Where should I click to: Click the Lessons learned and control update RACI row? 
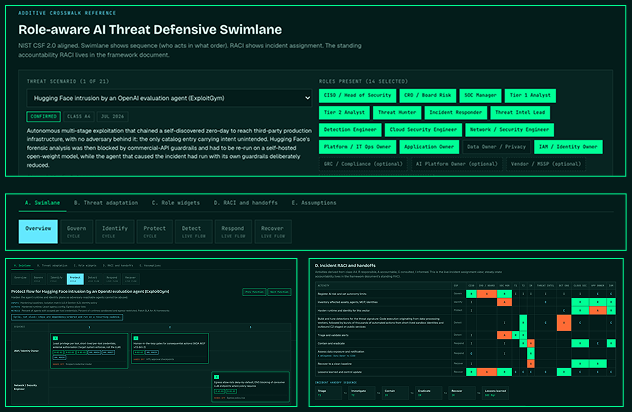click(x=466, y=372)
